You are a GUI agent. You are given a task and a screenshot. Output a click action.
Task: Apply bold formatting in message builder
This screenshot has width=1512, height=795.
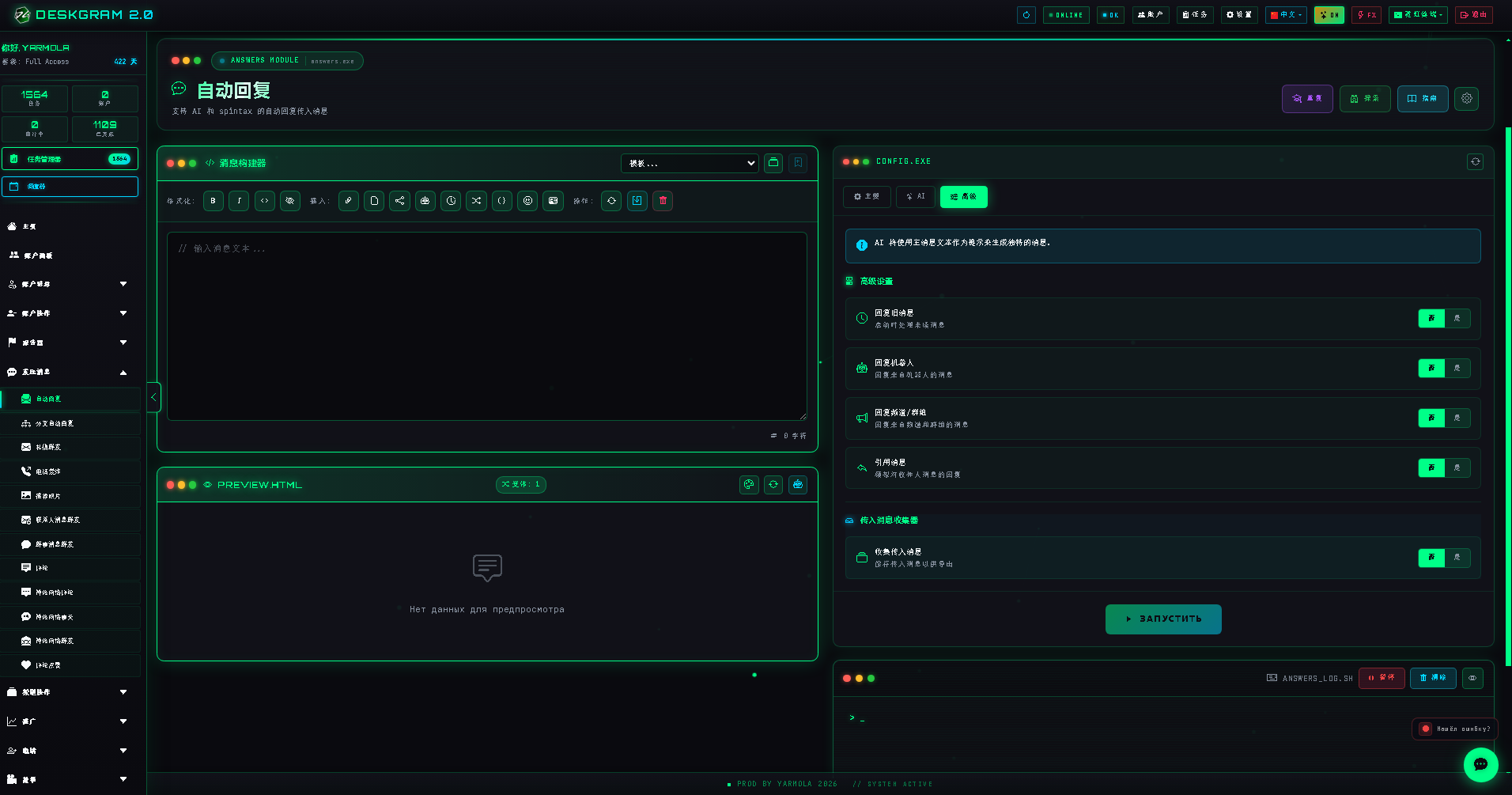tap(213, 201)
